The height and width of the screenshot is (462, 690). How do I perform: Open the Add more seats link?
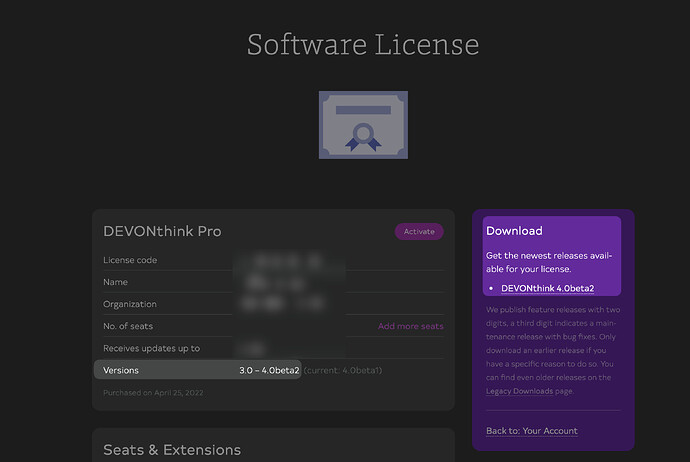click(410, 326)
